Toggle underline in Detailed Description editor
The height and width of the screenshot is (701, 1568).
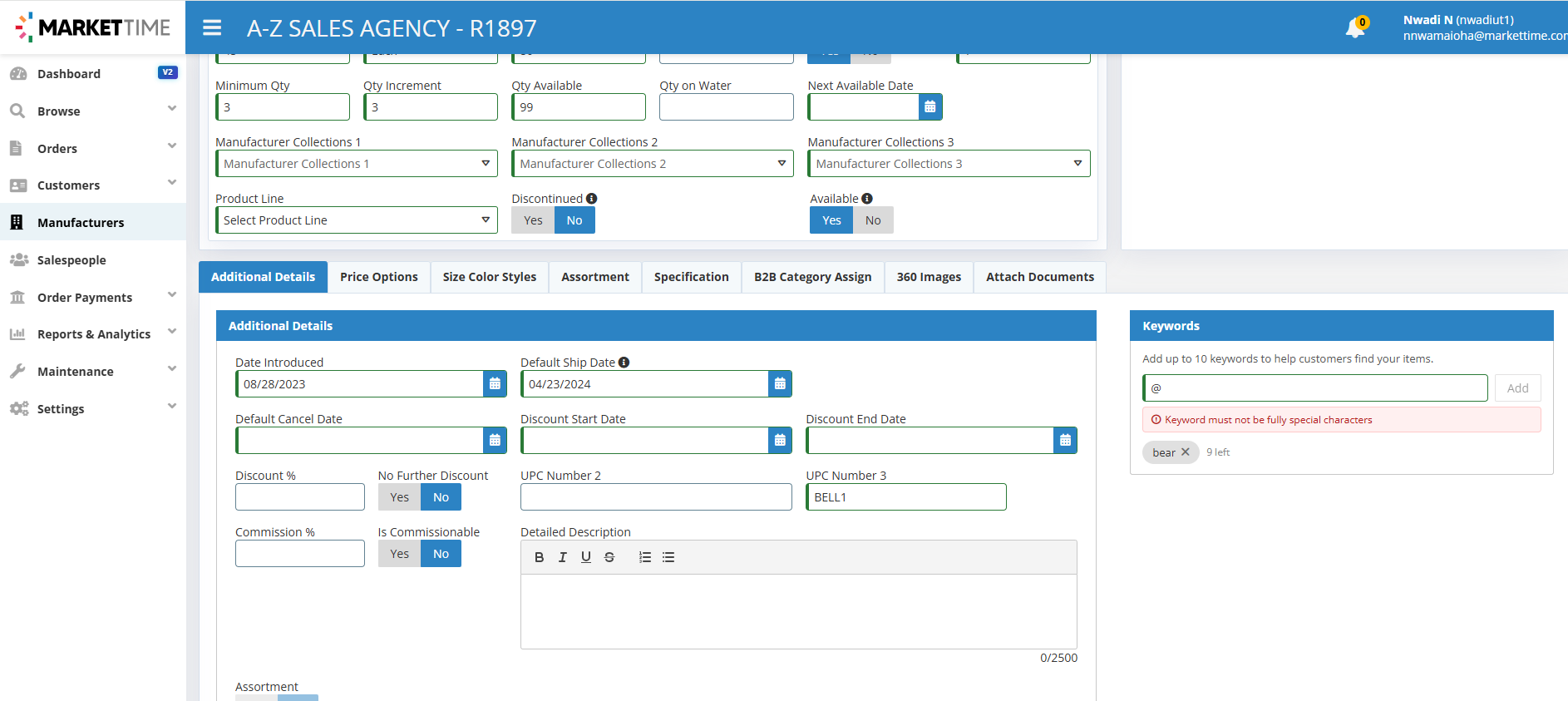pos(586,557)
